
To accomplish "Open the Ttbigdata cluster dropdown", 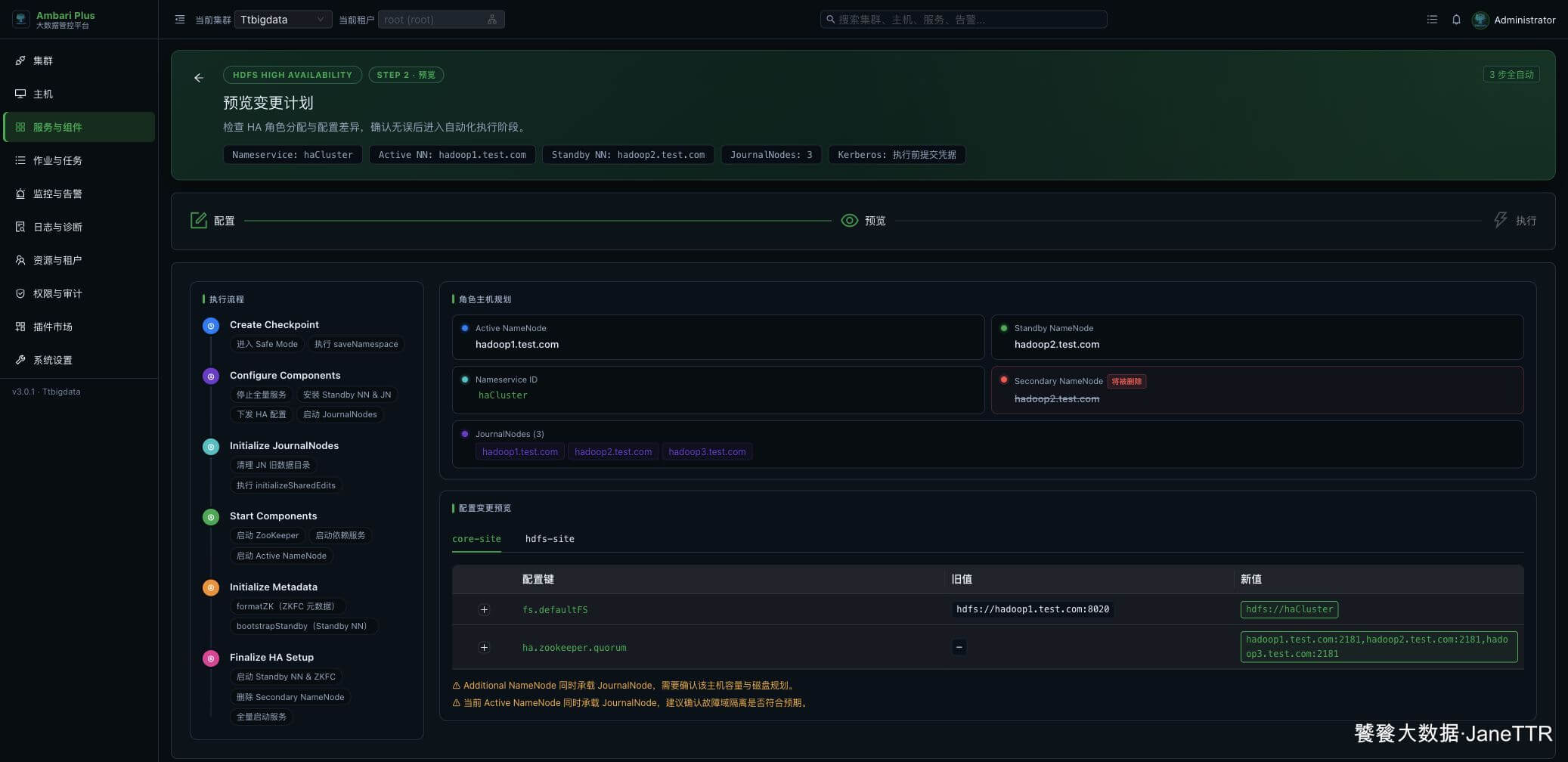I will click(x=284, y=20).
